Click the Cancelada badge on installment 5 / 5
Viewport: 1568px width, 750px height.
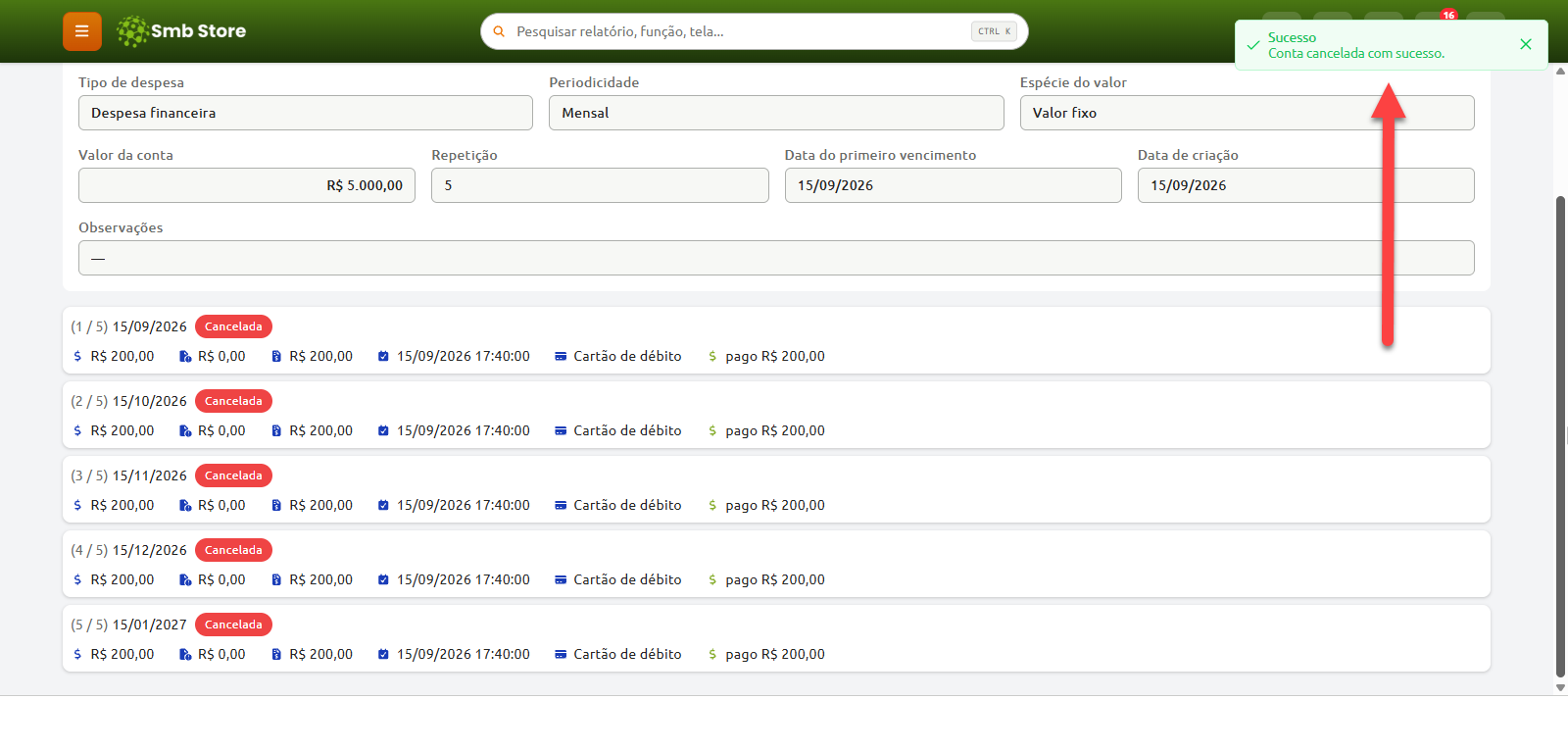233,625
